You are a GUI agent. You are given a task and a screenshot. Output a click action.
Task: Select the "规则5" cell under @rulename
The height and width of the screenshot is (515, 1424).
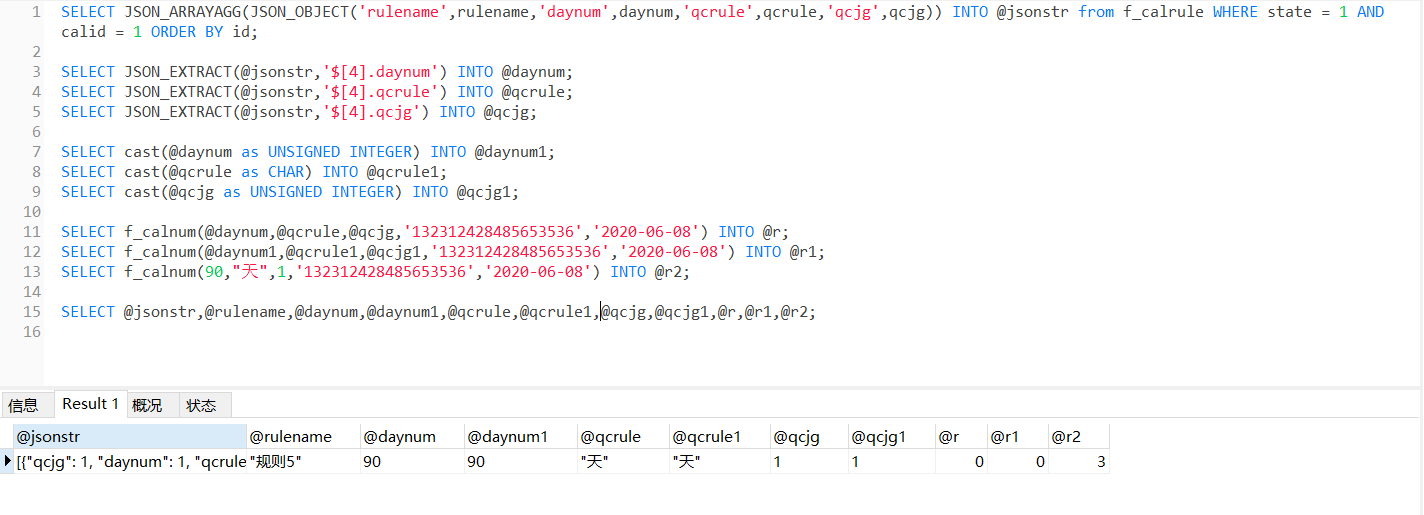[x=303, y=462]
